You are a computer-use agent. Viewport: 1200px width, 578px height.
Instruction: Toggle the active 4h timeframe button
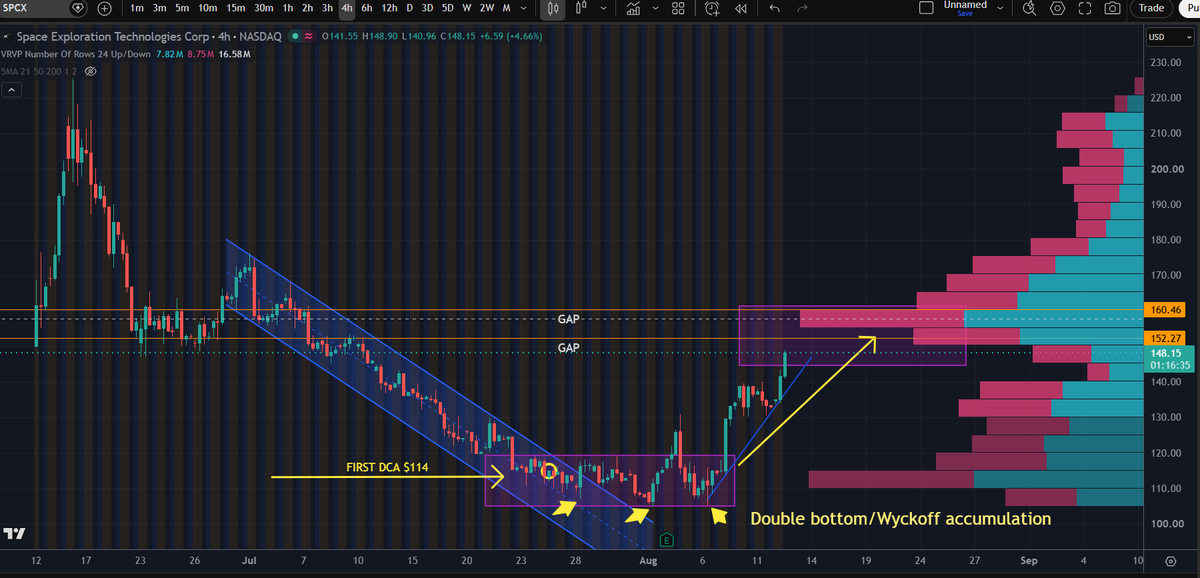pos(346,8)
